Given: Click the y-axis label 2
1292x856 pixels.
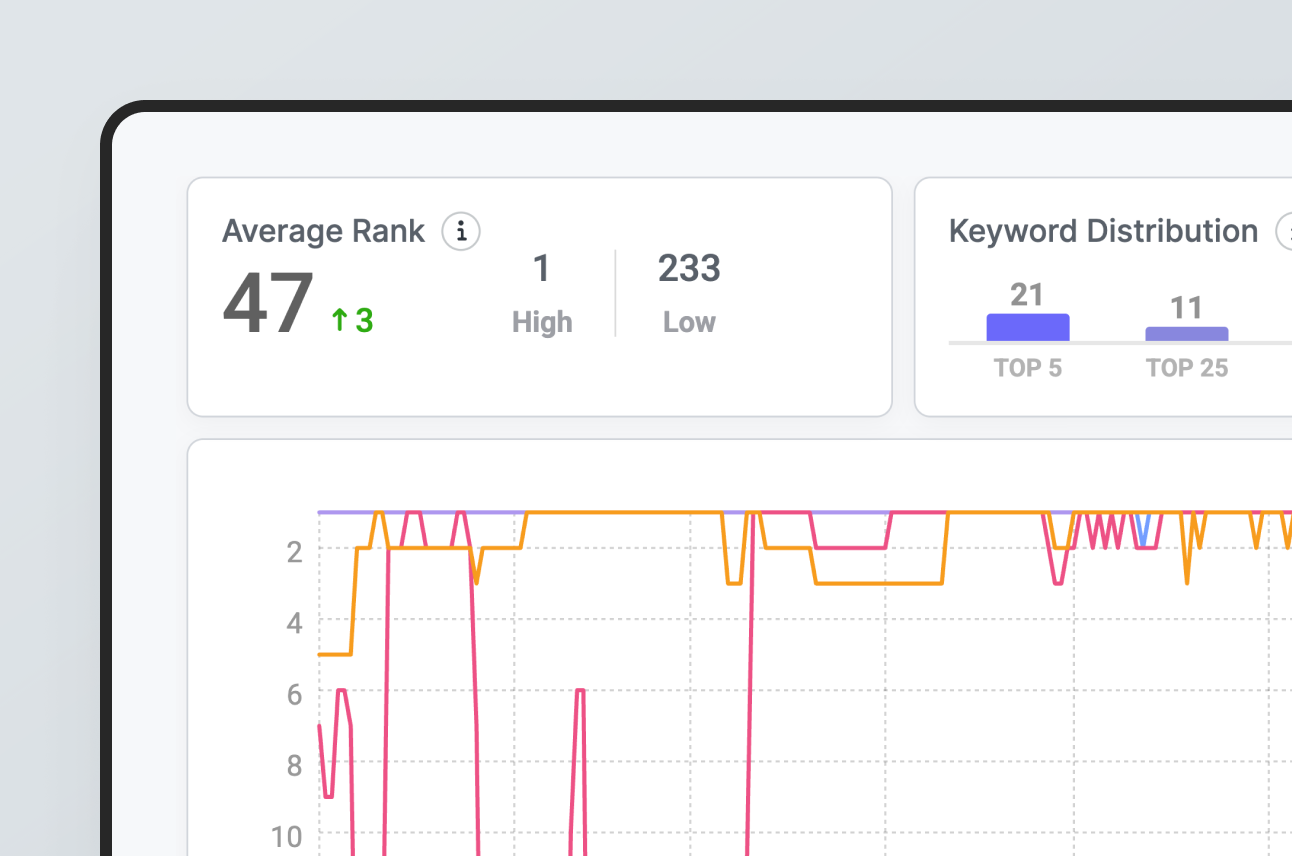Looking at the screenshot, I should point(294,551).
